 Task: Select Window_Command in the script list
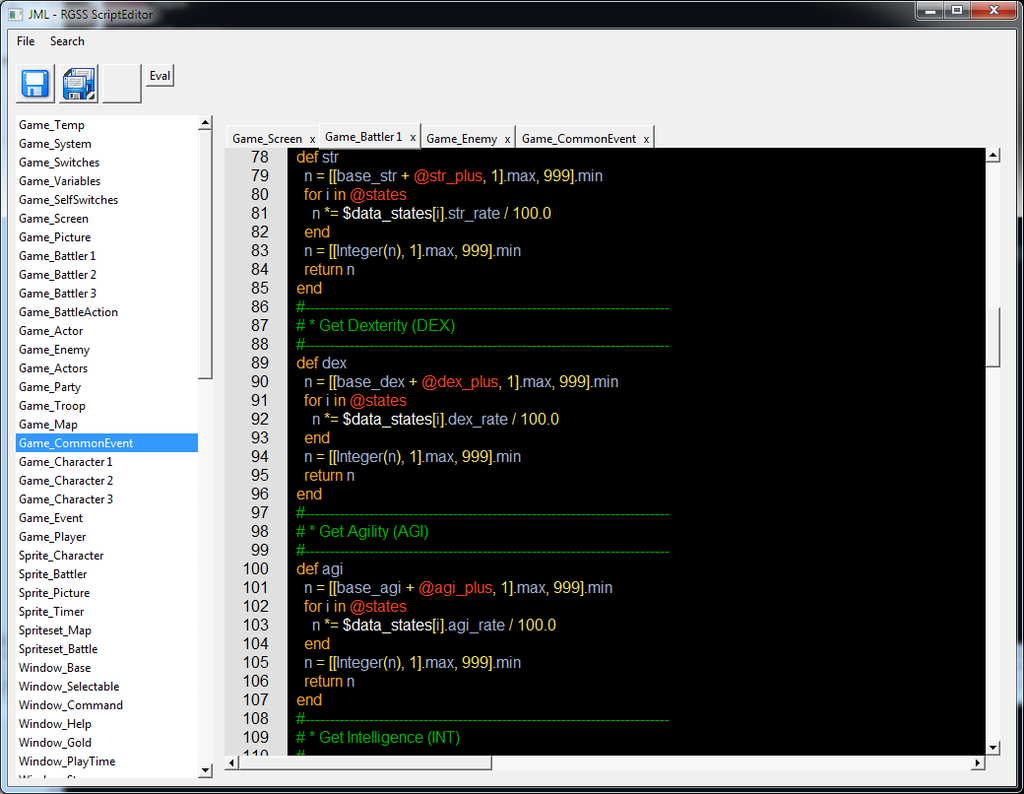[x=106, y=705]
